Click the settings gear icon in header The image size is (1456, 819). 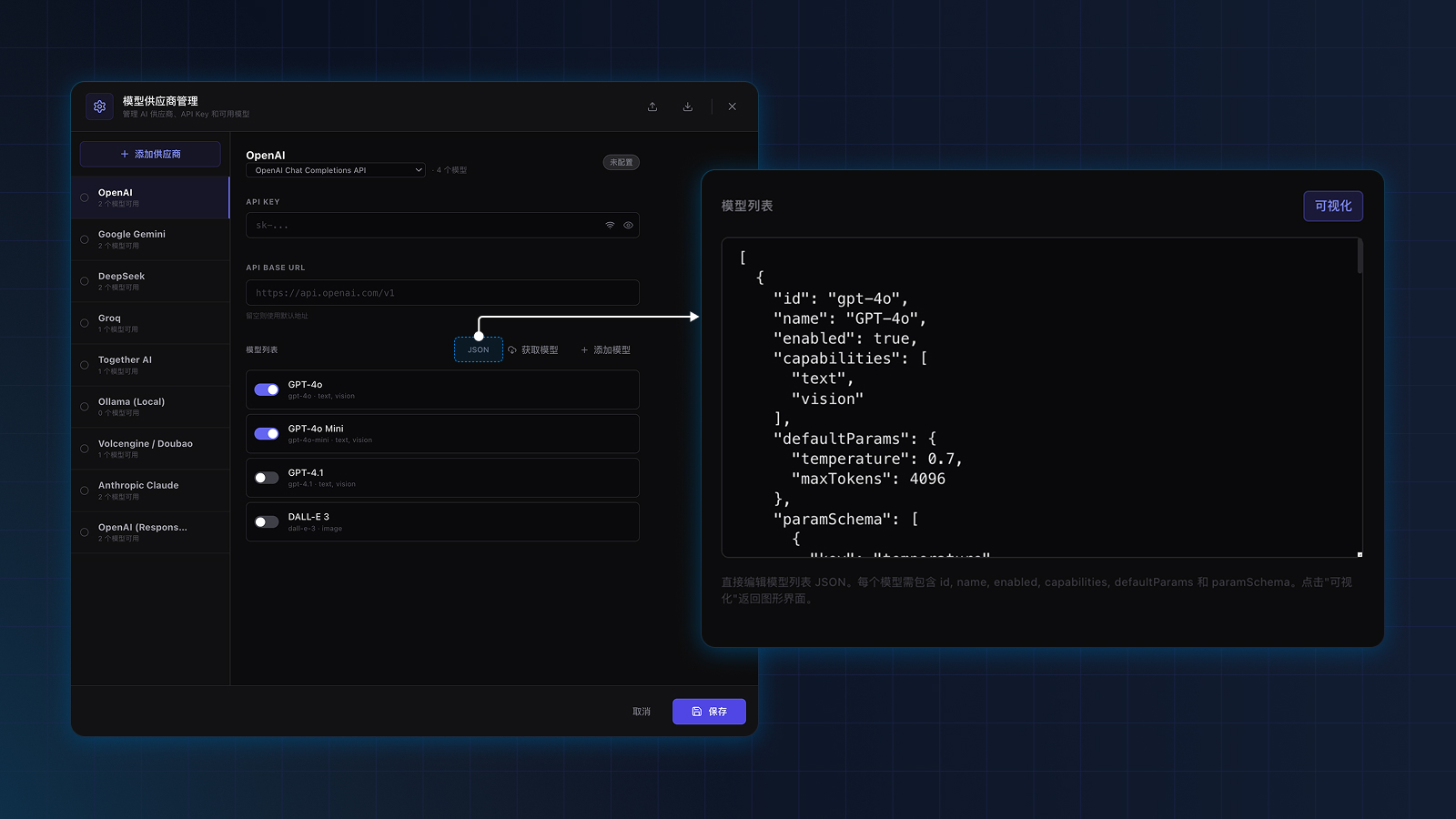coord(99,106)
